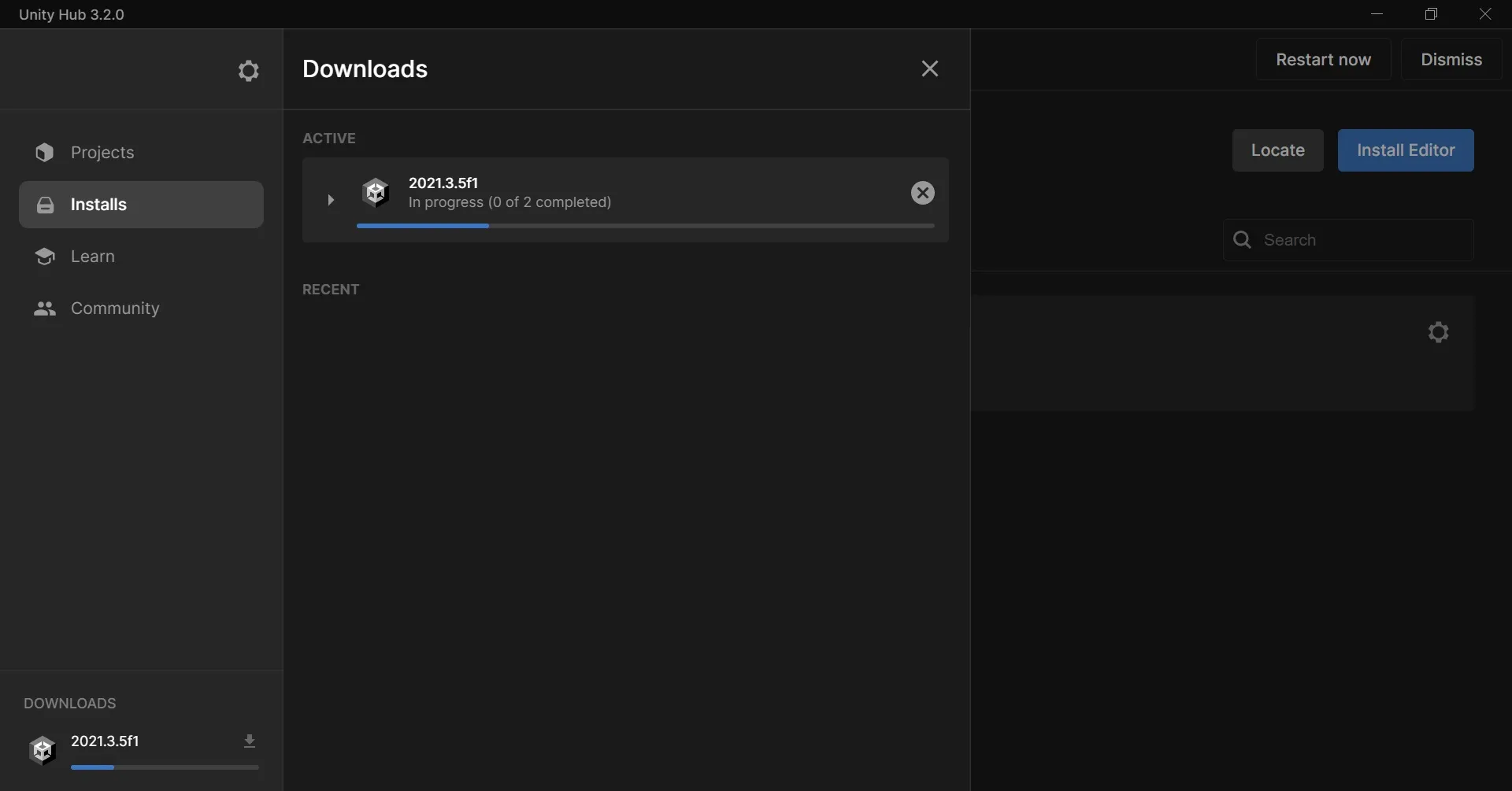Click 2021.3.5f1 version title in active list
Image resolution: width=1512 pixels, height=791 pixels.
pyautogui.click(x=443, y=183)
